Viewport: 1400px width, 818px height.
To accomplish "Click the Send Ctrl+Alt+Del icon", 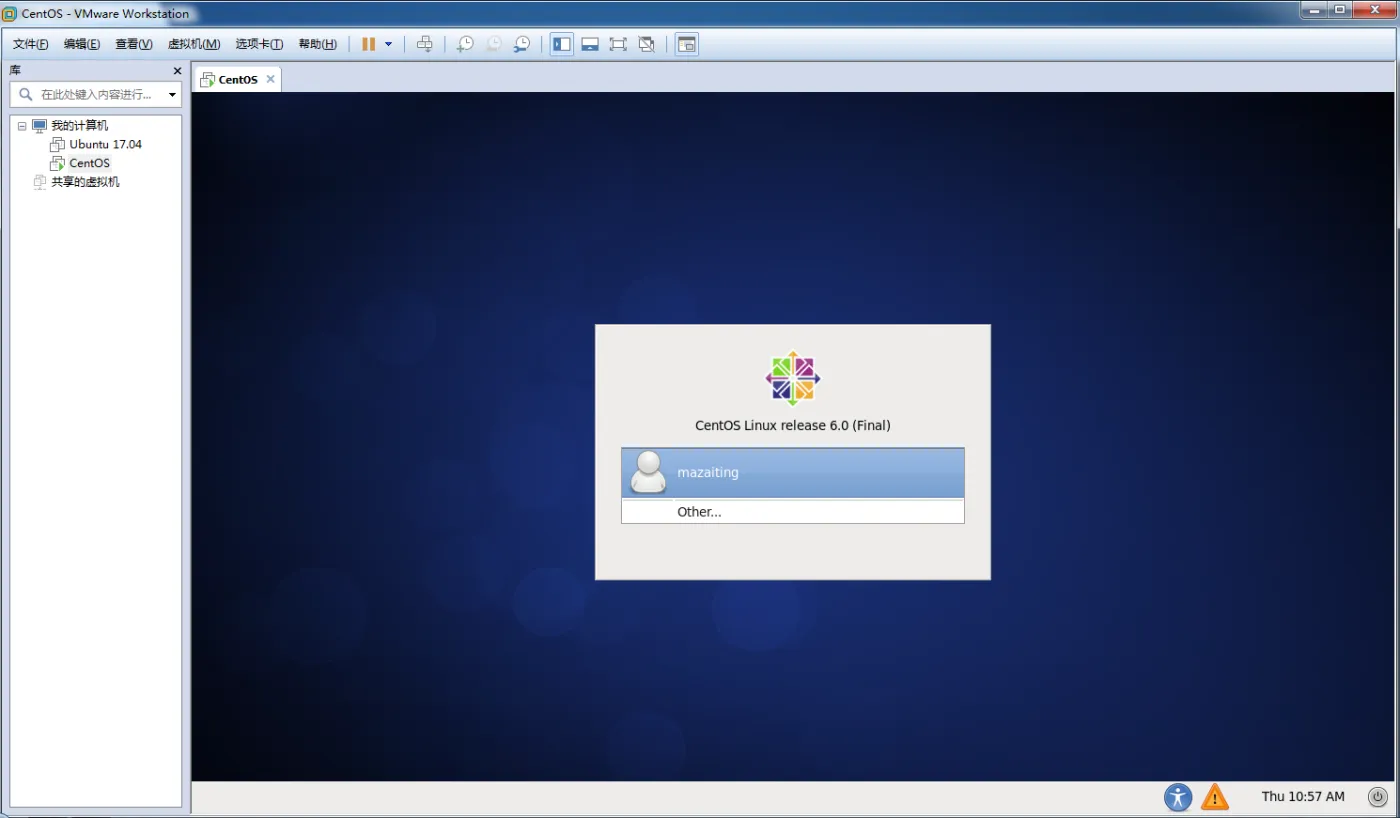I will [425, 44].
